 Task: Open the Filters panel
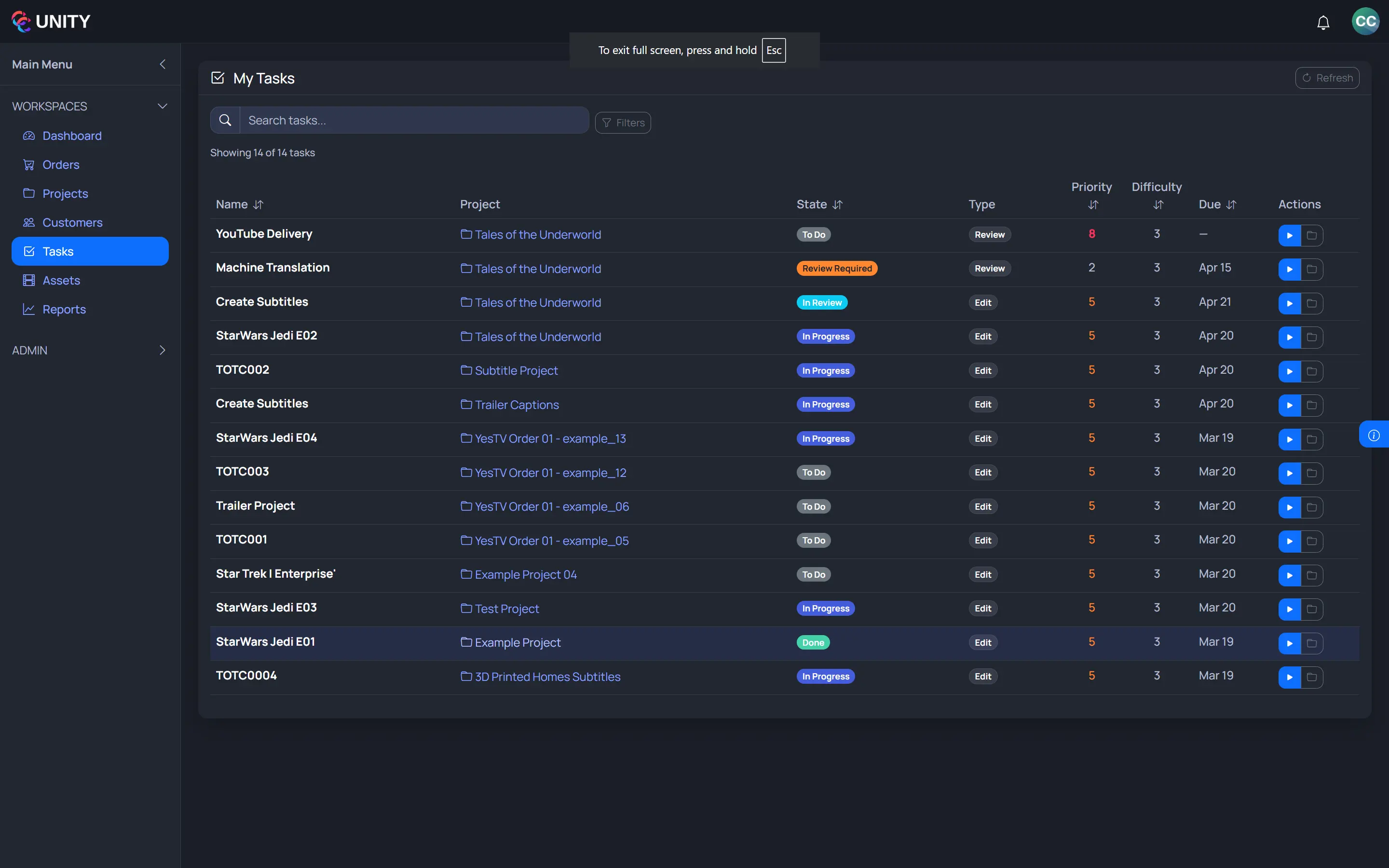623,122
